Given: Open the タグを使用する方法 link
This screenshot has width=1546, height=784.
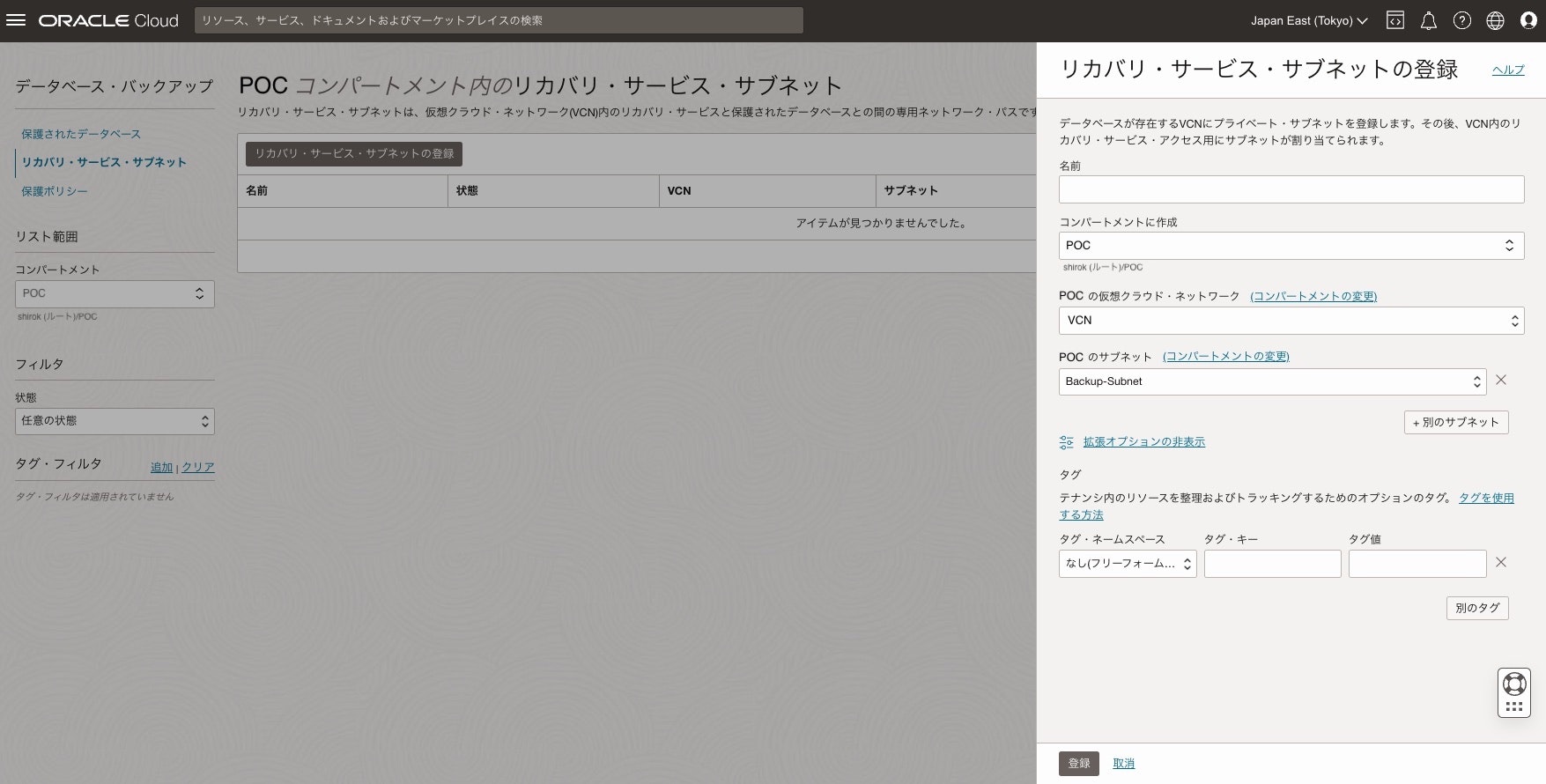Looking at the screenshot, I should 1486,498.
